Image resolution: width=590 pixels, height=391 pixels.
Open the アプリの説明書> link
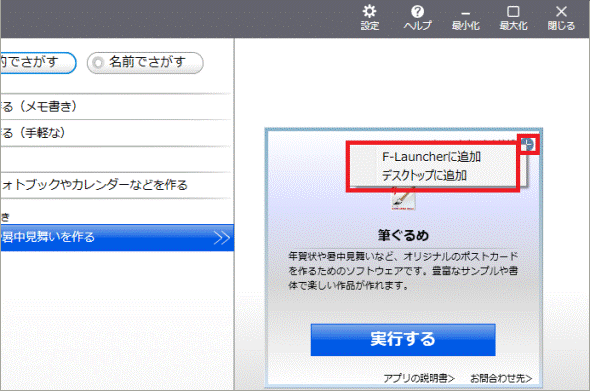pyautogui.click(x=419, y=378)
